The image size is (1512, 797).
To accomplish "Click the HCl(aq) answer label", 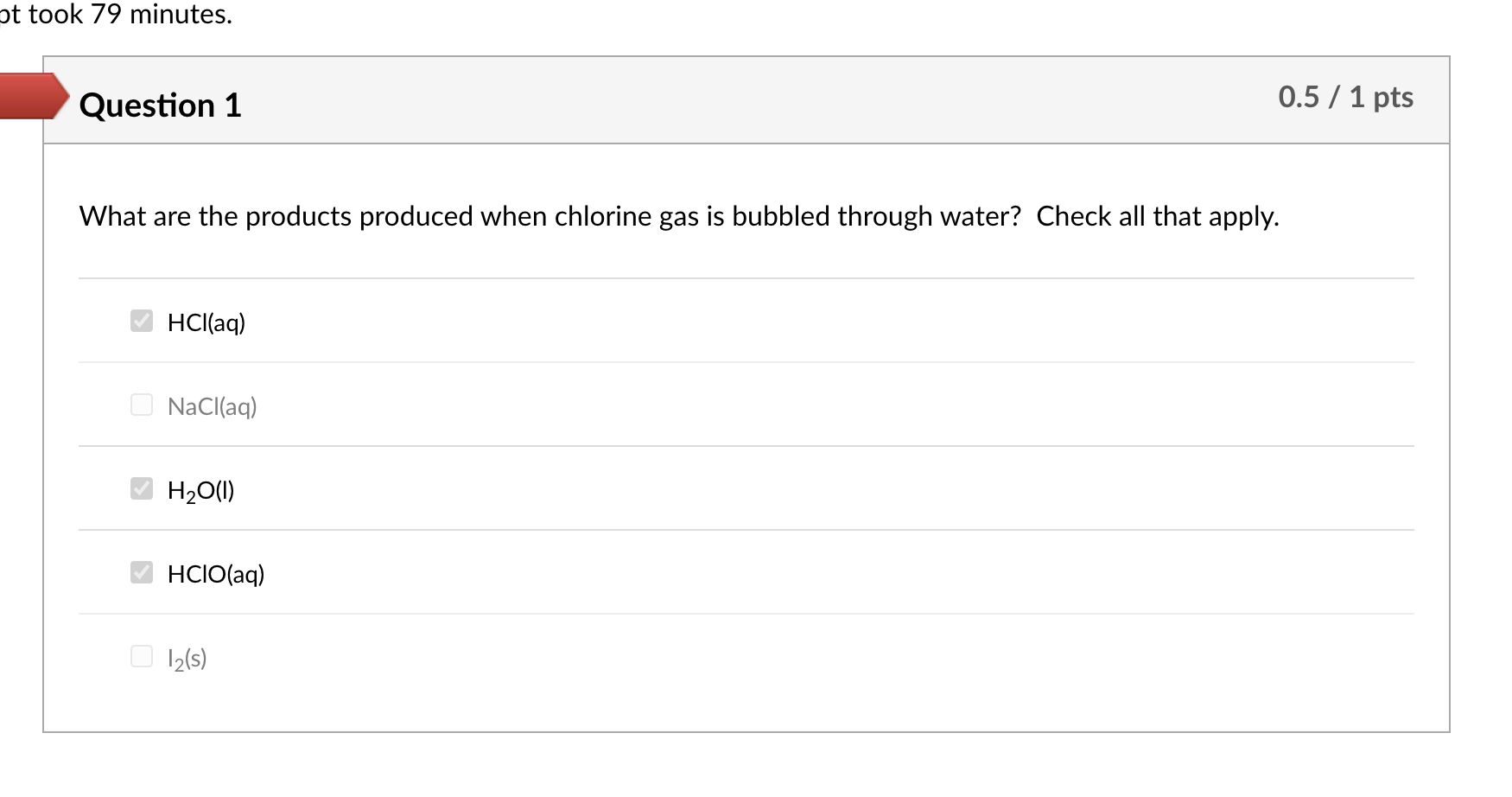I will click(206, 322).
